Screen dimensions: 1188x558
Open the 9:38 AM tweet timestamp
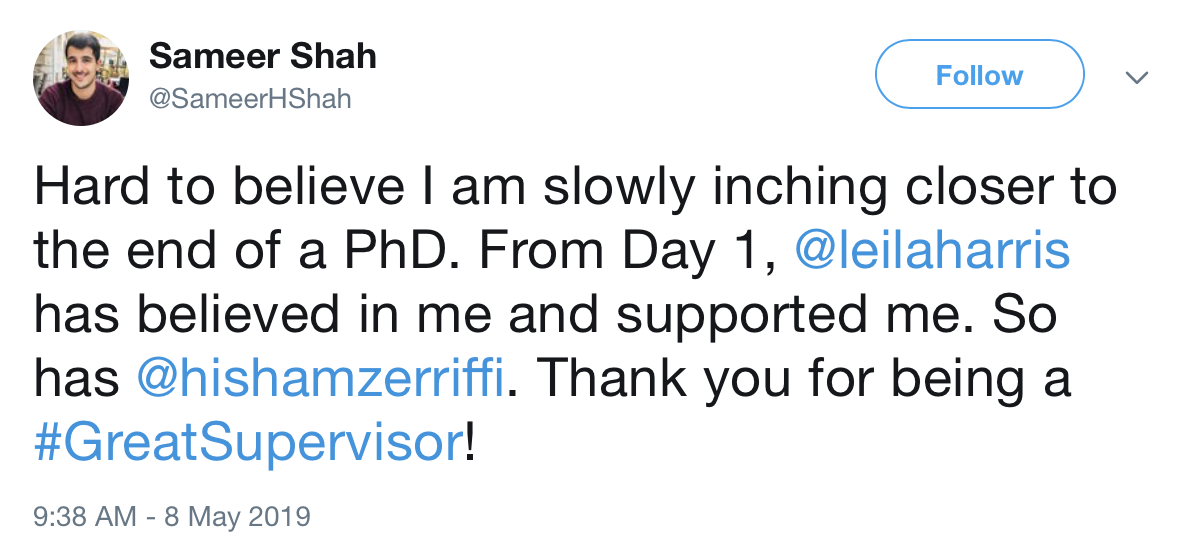click(x=84, y=517)
